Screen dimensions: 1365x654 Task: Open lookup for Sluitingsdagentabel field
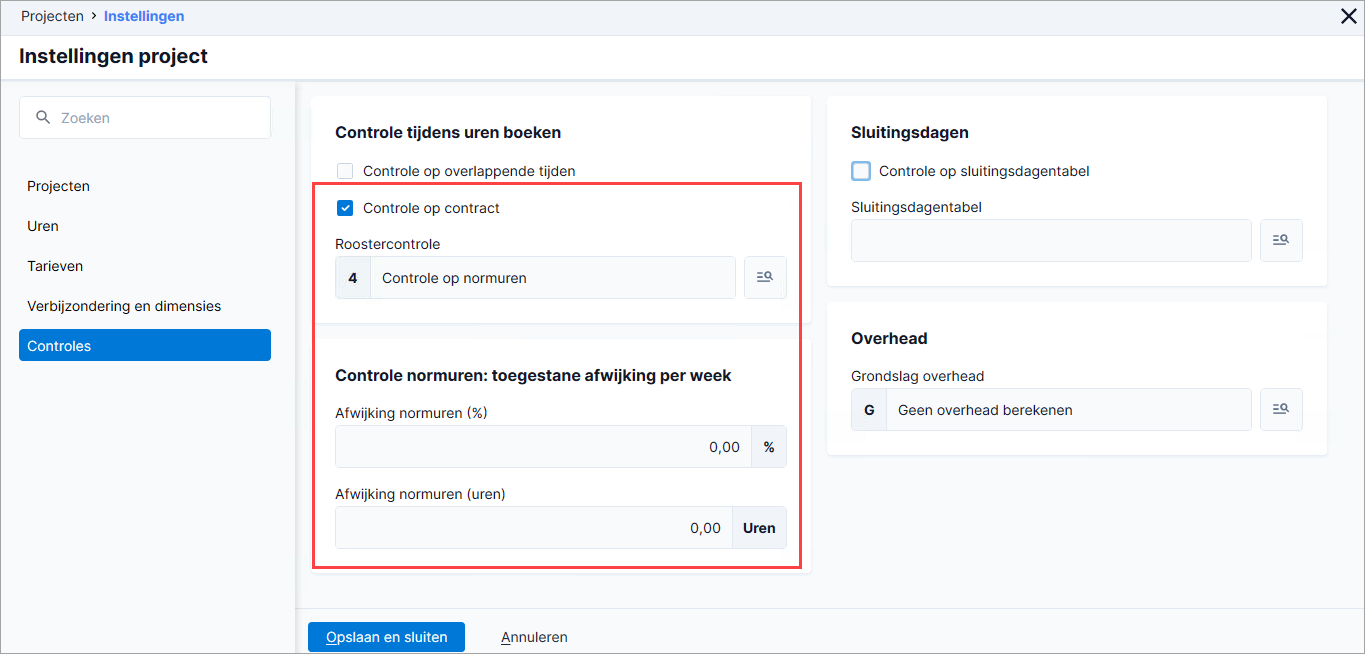point(1281,240)
